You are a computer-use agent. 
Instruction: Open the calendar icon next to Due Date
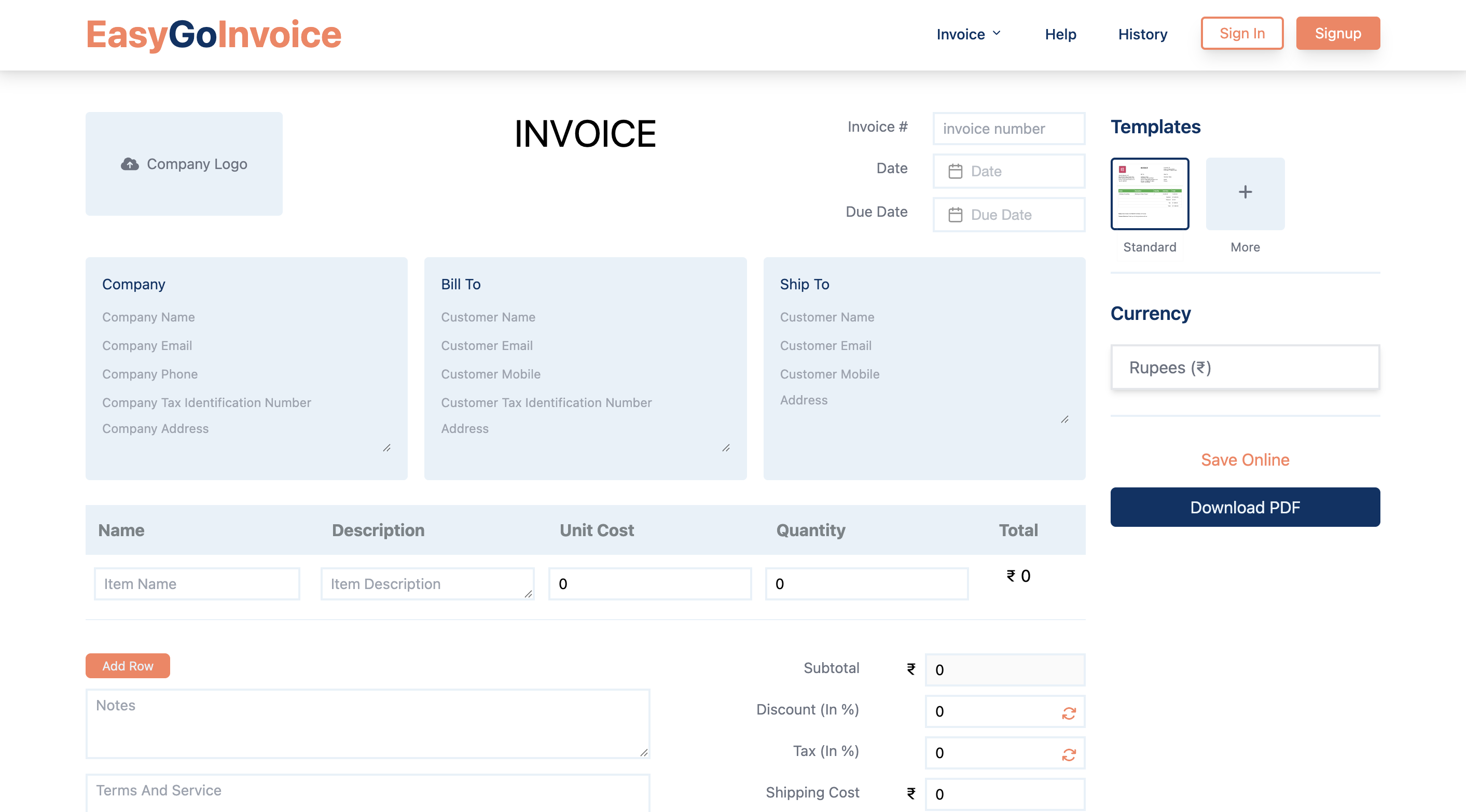pos(956,215)
